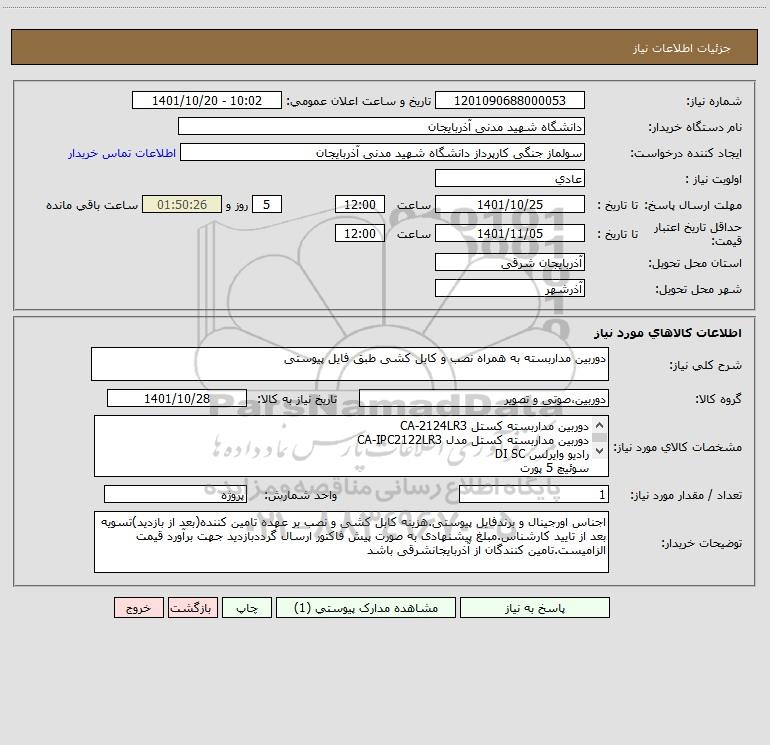This screenshot has width=770, height=745.
Task: Click goods need date 1401/10/28
Action: click(x=177, y=398)
